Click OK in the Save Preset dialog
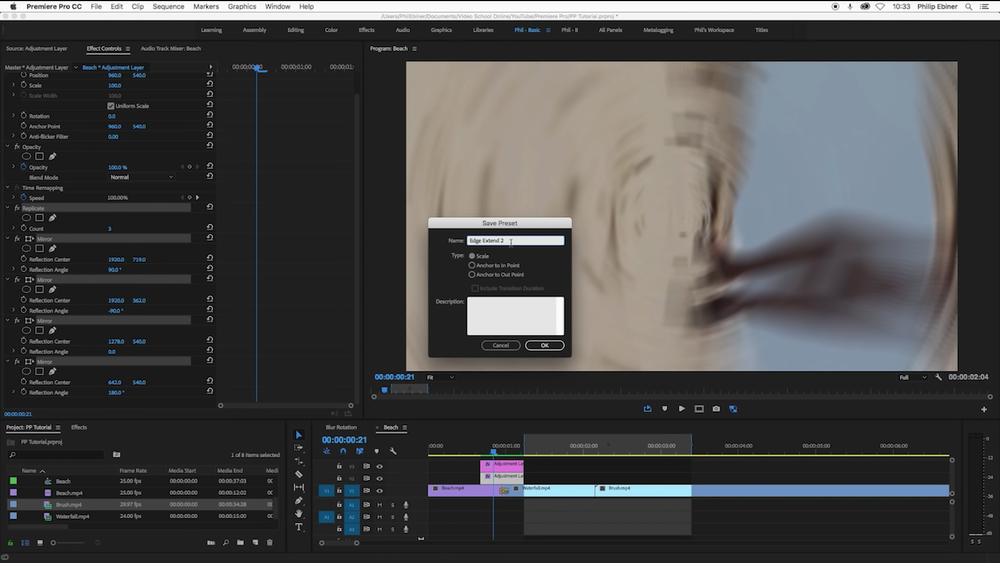 click(544, 345)
